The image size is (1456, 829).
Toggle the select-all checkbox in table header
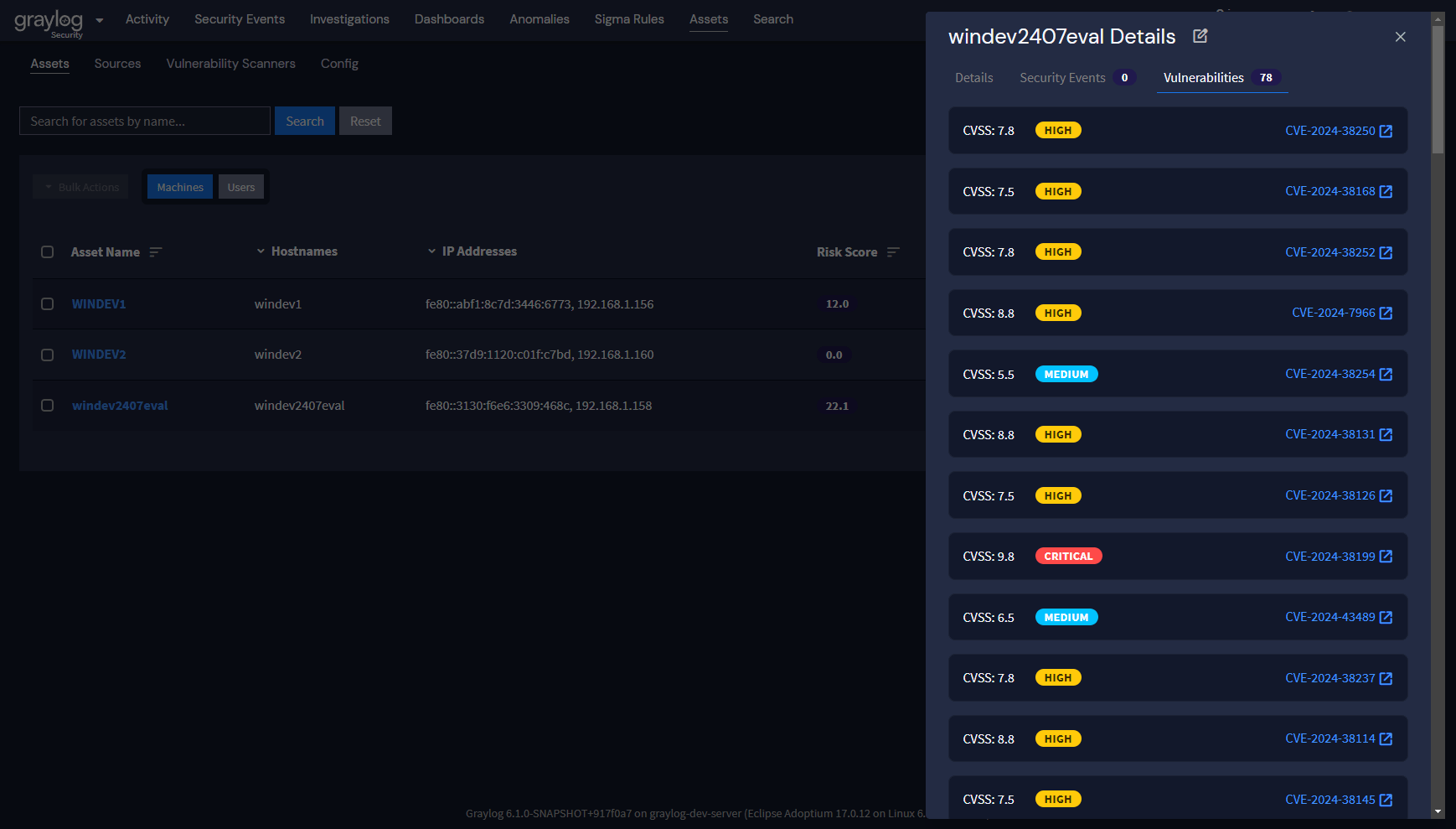click(47, 251)
